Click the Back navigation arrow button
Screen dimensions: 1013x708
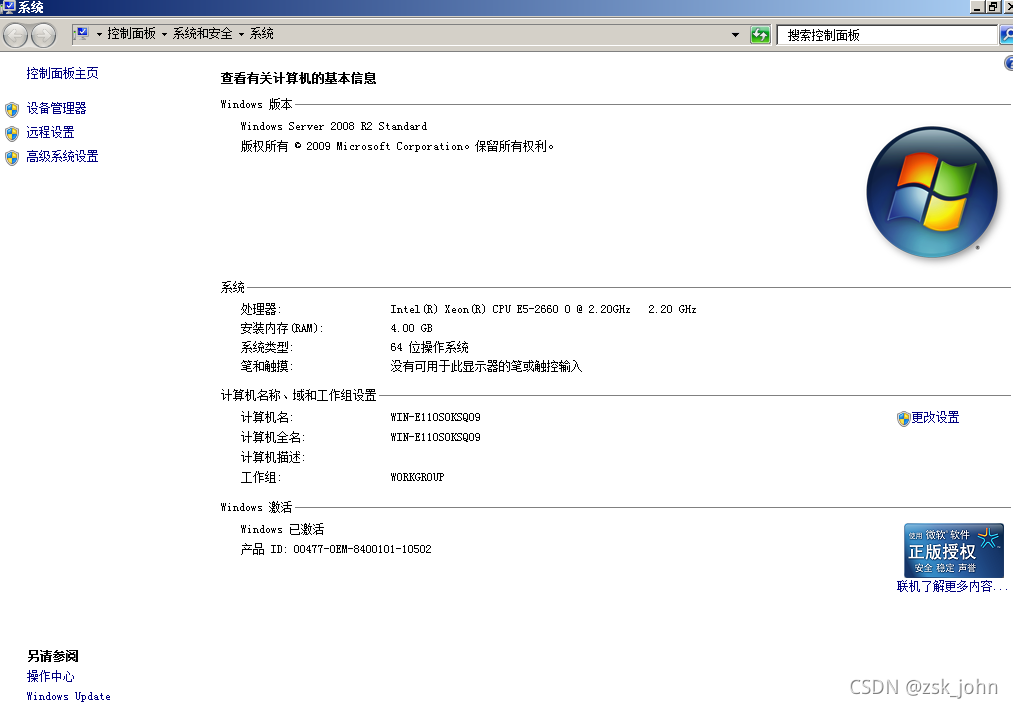point(15,35)
